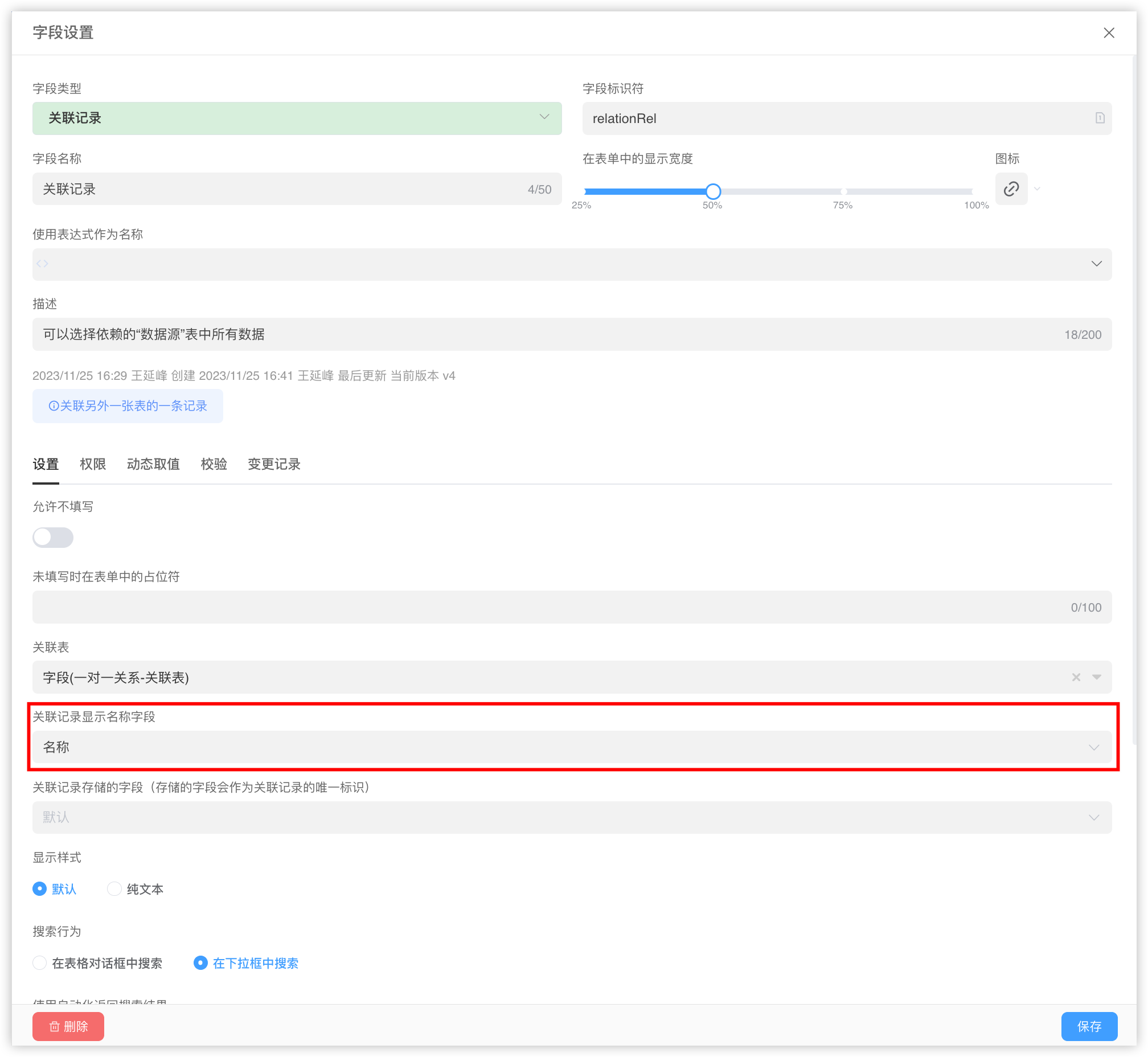Click the copy icon in relationRel field
The width and height of the screenshot is (1148, 1057).
pyautogui.click(x=1100, y=118)
